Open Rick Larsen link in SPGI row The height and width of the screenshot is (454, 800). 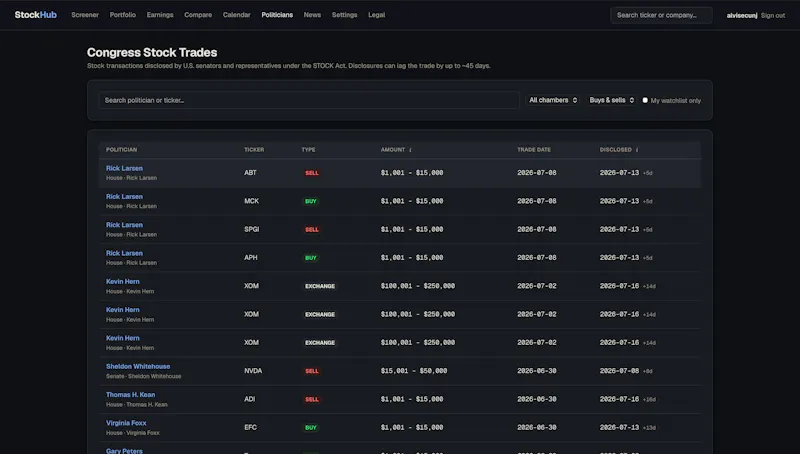click(x=124, y=225)
